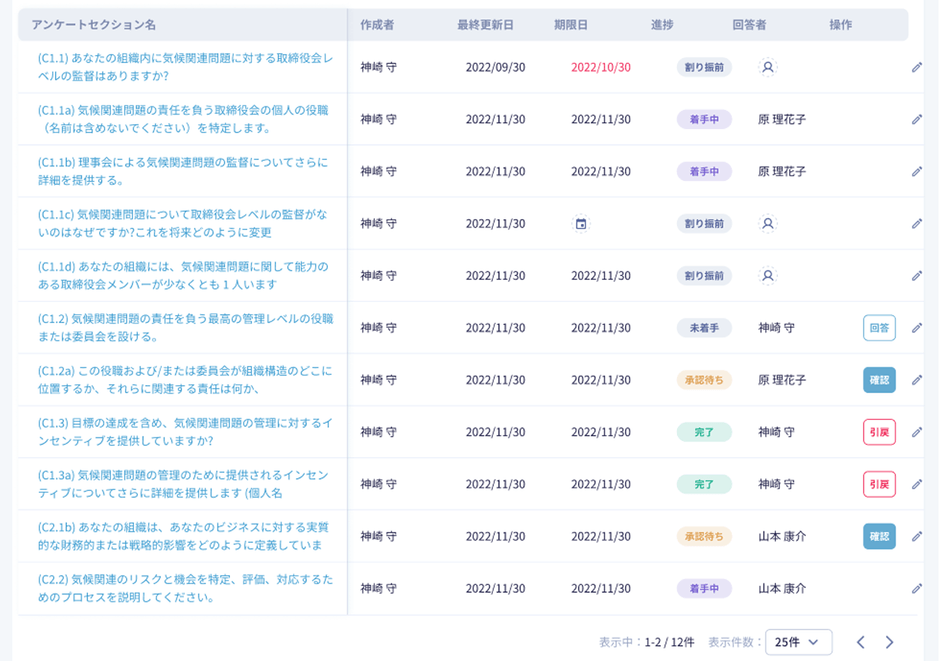Click the left chevron pagination arrow
The height and width of the screenshot is (661, 940).
tap(861, 643)
